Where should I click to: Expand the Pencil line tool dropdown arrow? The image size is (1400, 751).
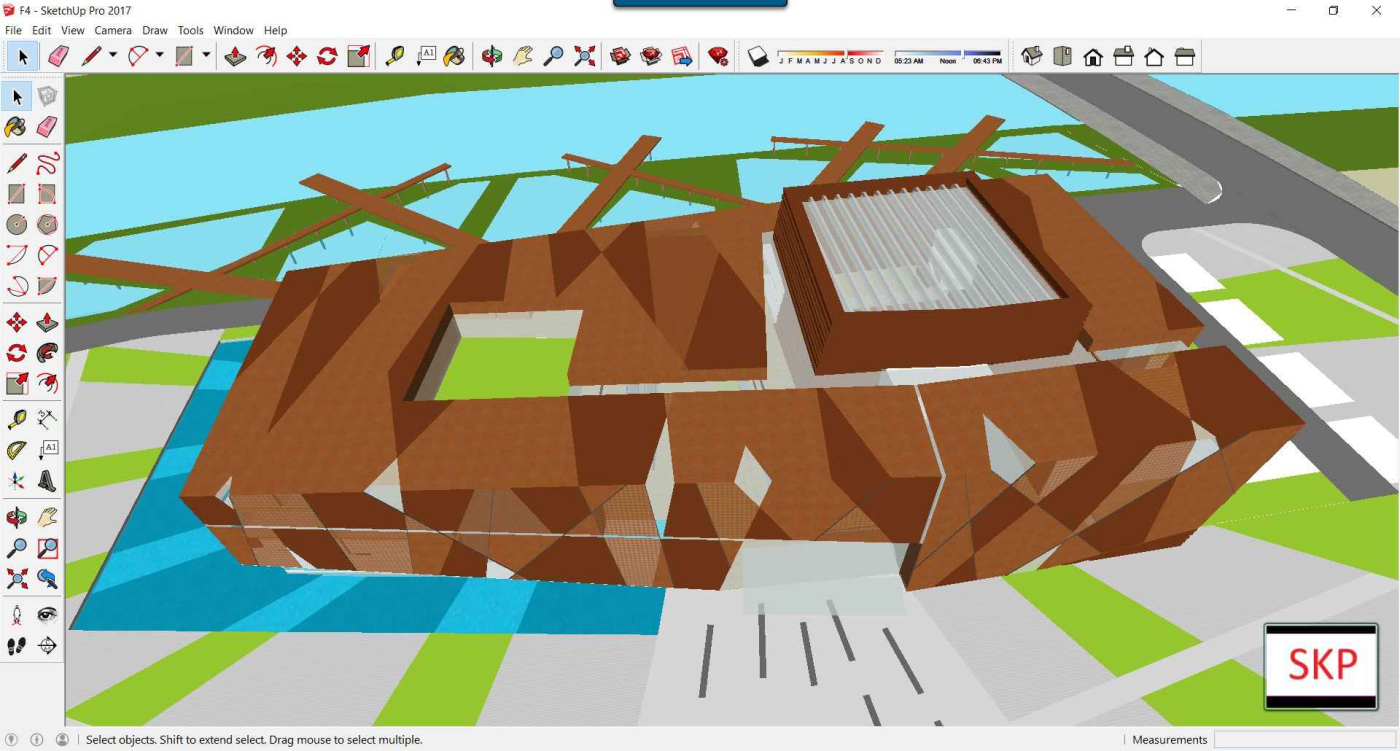click(x=113, y=55)
